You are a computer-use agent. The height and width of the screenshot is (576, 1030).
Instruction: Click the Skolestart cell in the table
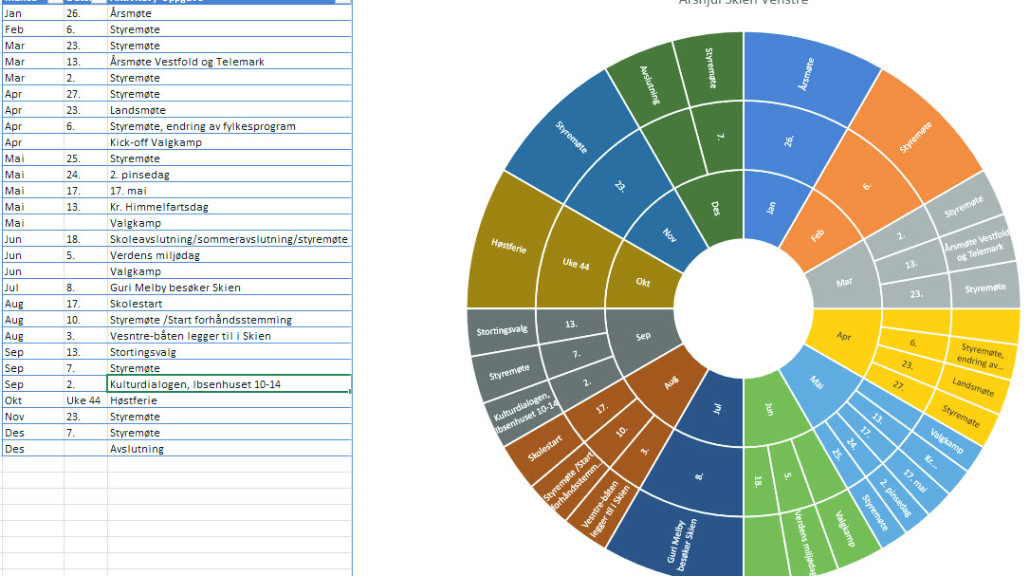[229, 304]
